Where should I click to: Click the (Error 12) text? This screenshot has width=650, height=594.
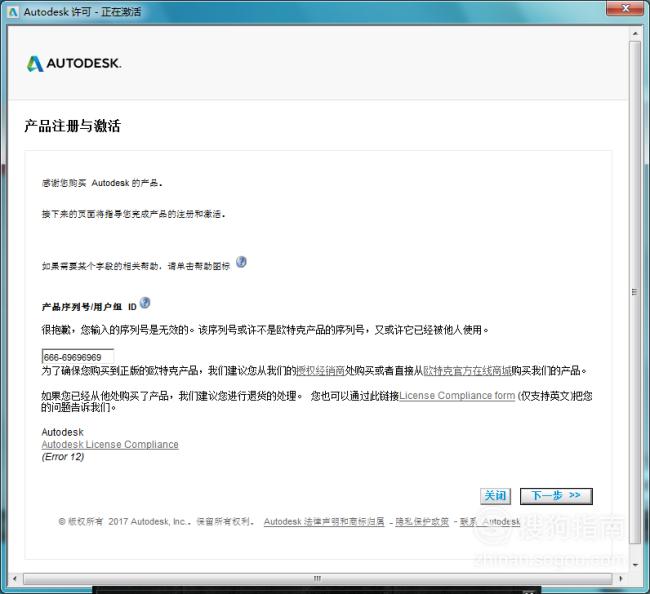click(x=63, y=457)
